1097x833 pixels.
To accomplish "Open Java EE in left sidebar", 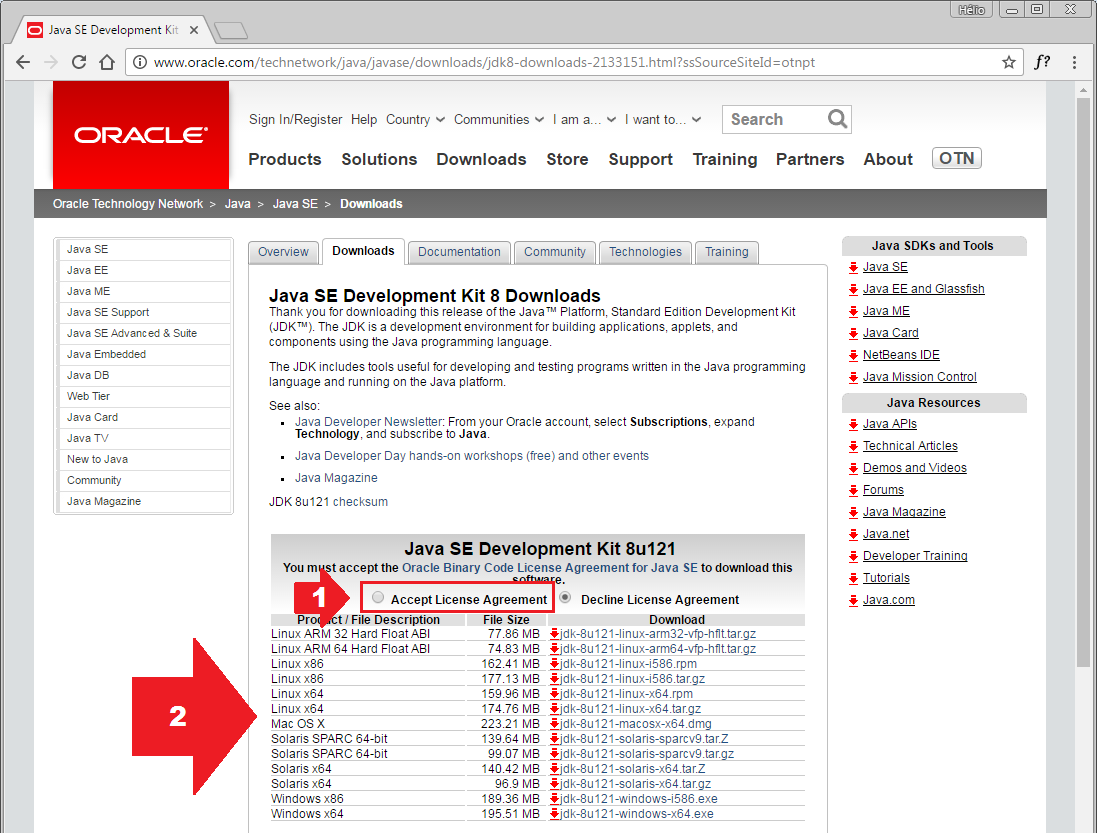I will pyautogui.click(x=143, y=270).
